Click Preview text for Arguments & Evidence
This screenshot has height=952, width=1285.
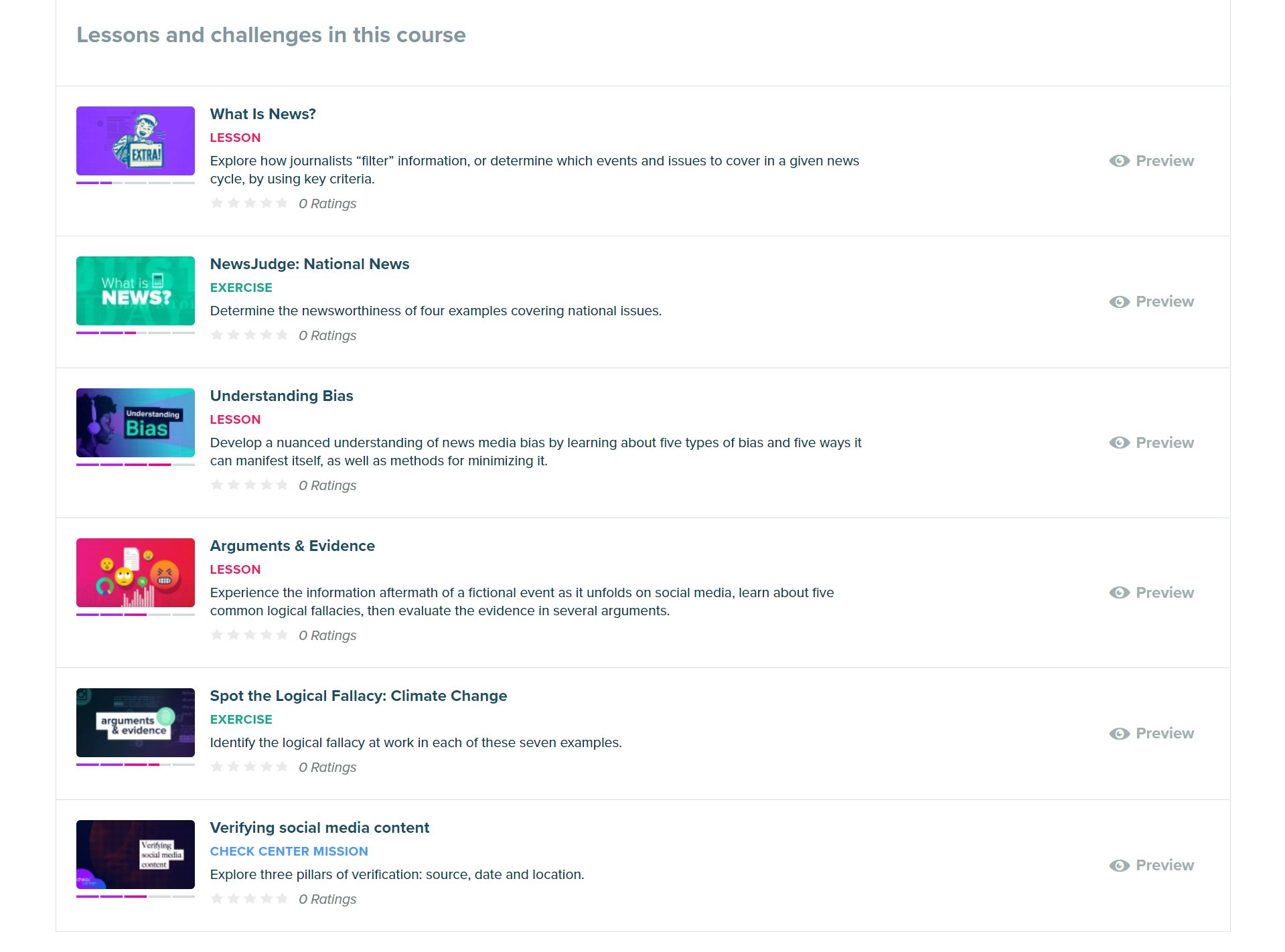[x=1164, y=593]
